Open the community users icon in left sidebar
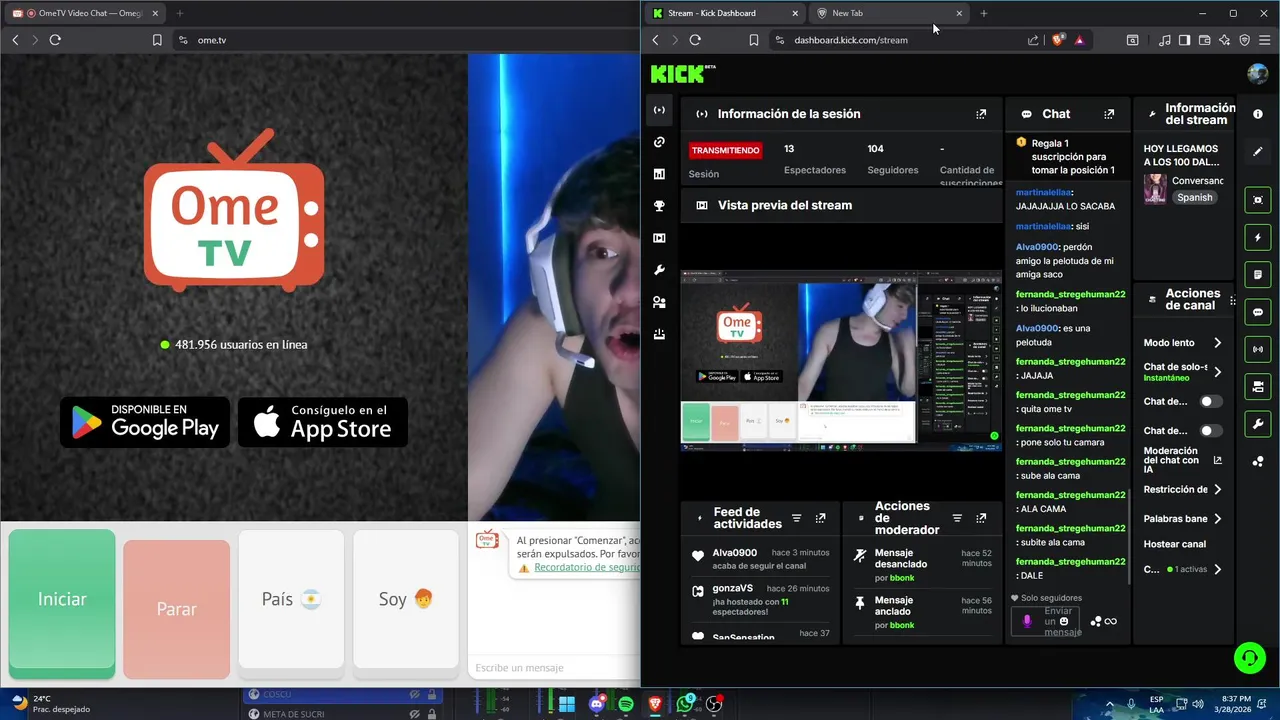 click(x=659, y=302)
